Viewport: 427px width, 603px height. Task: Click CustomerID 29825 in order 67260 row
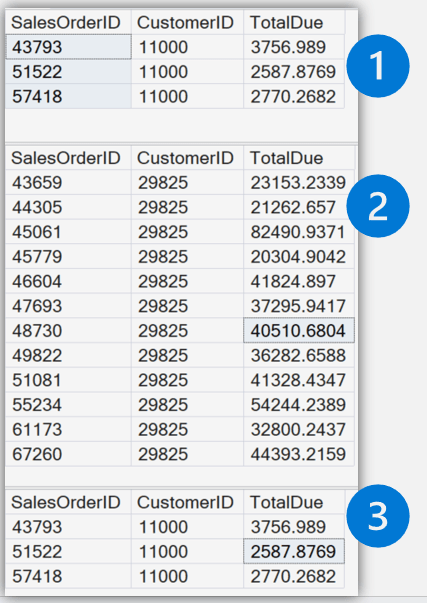pyautogui.click(x=187, y=454)
